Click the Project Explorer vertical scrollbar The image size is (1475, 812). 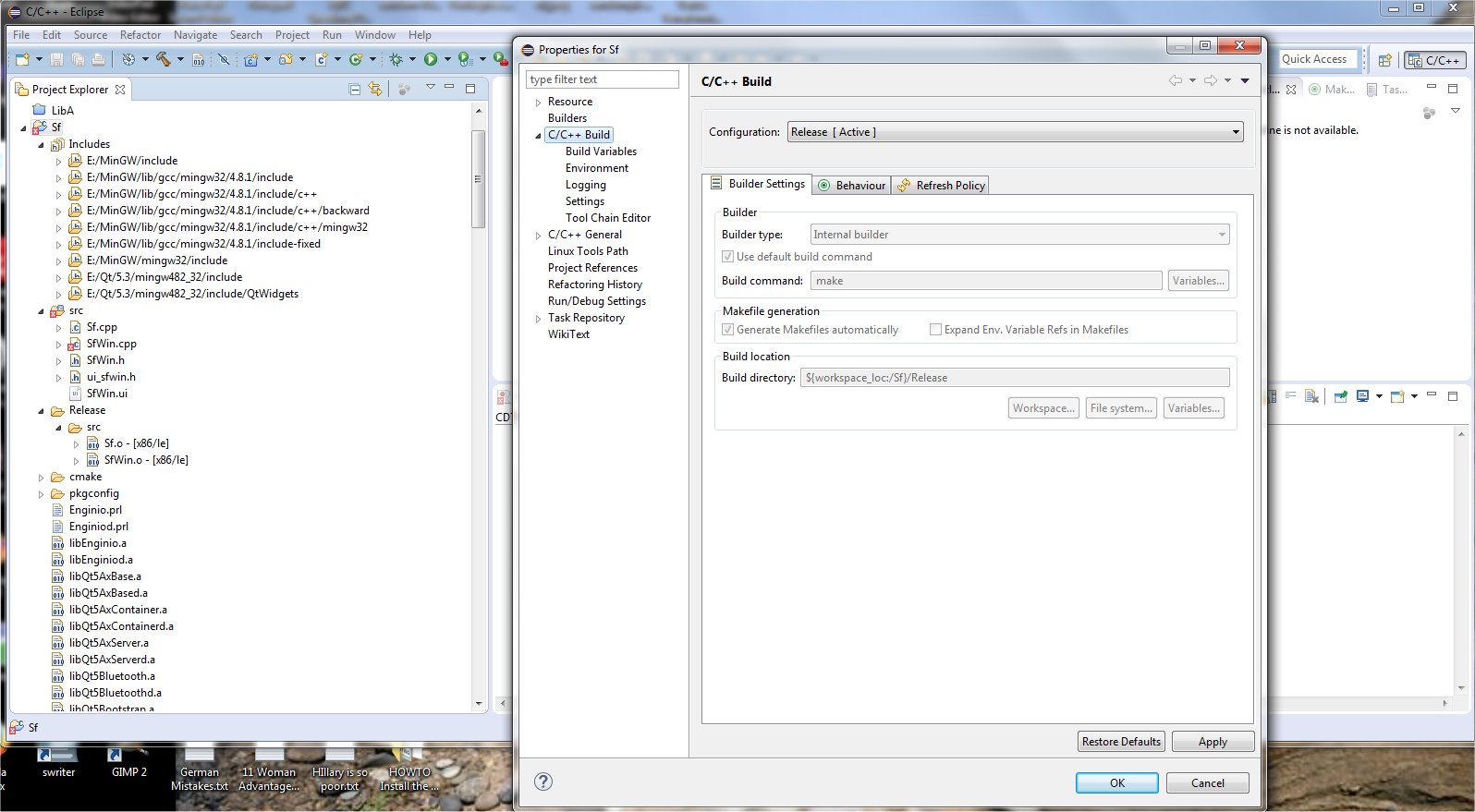pos(478,178)
